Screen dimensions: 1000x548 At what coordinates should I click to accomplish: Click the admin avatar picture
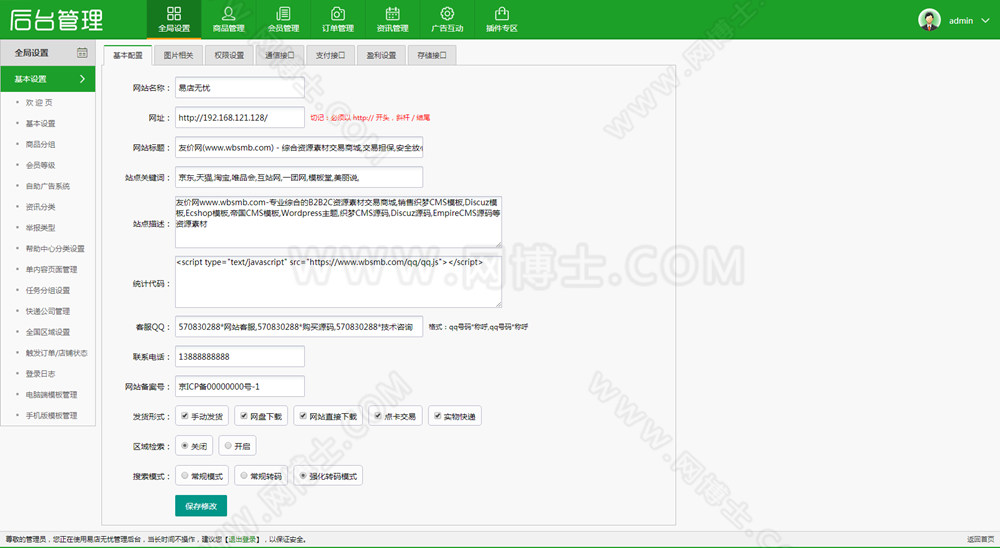[929, 20]
